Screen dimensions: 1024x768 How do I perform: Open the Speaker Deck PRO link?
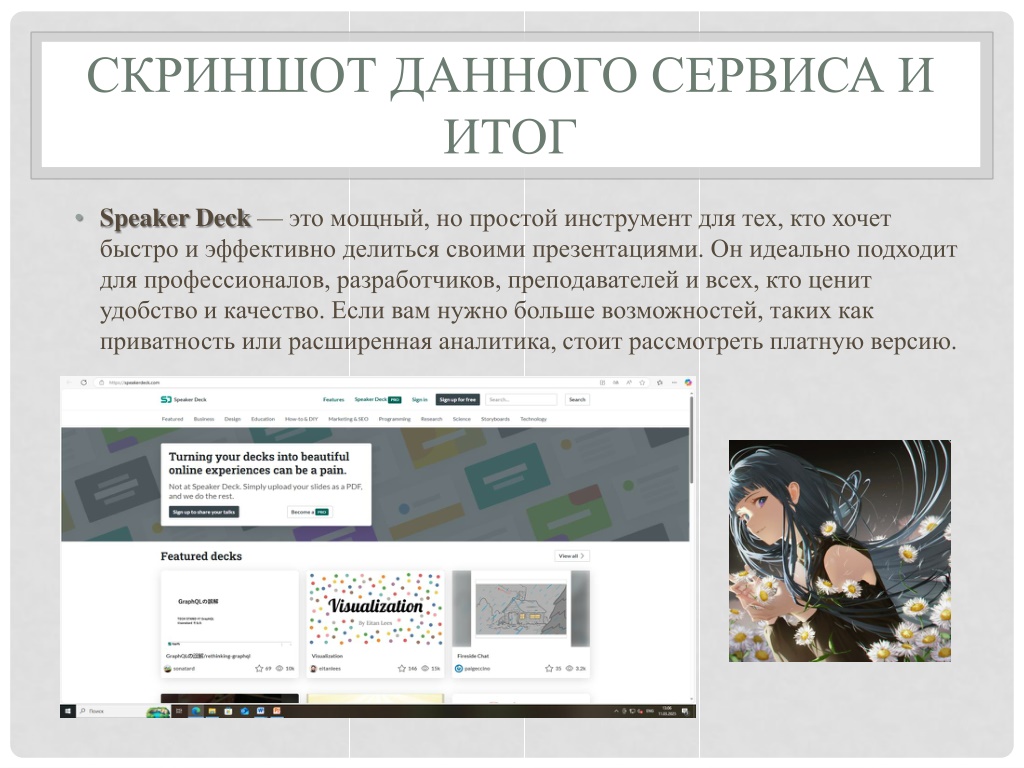(x=377, y=400)
